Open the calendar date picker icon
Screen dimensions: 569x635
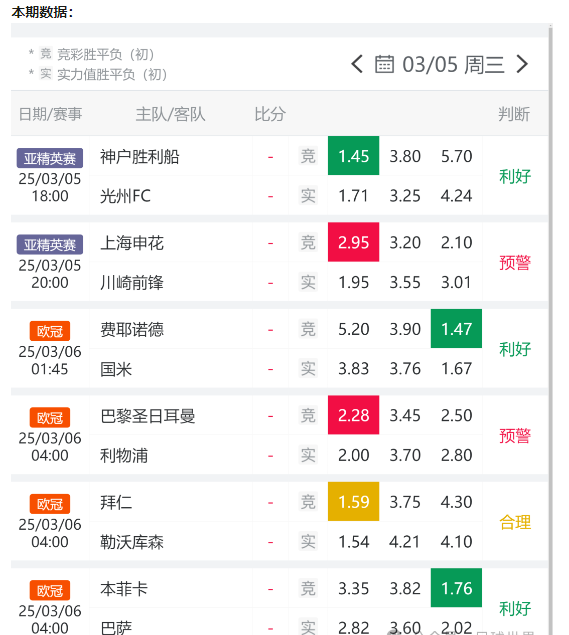(x=384, y=64)
